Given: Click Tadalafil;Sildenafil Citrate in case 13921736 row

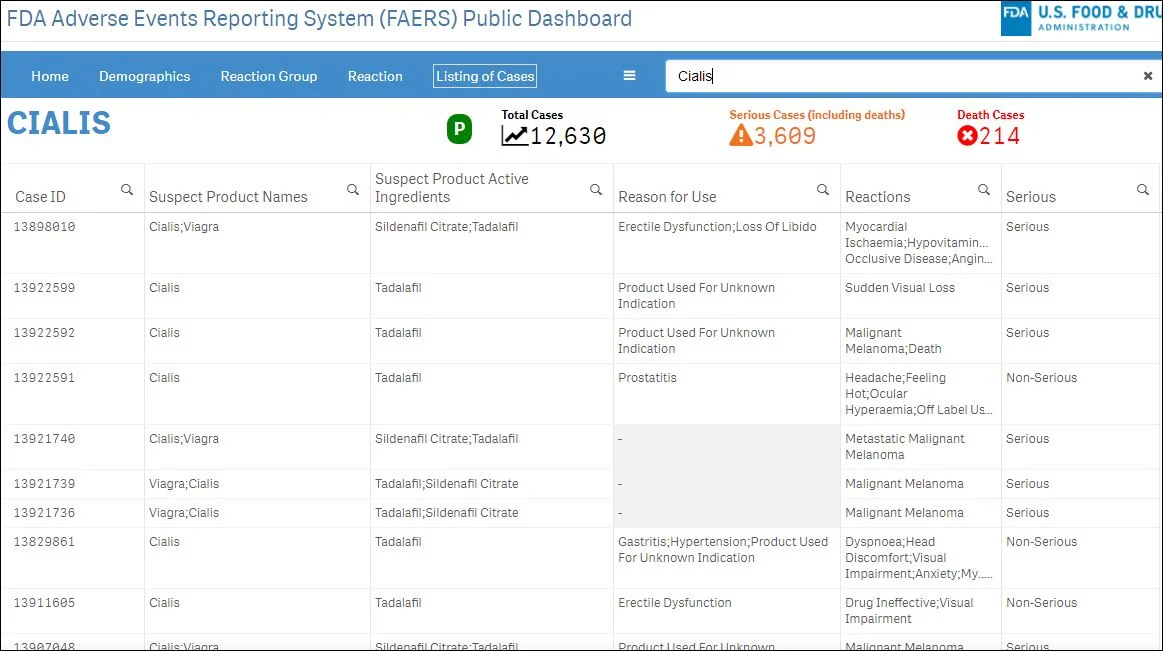Looking at the screenshot, I should (447, 513).
